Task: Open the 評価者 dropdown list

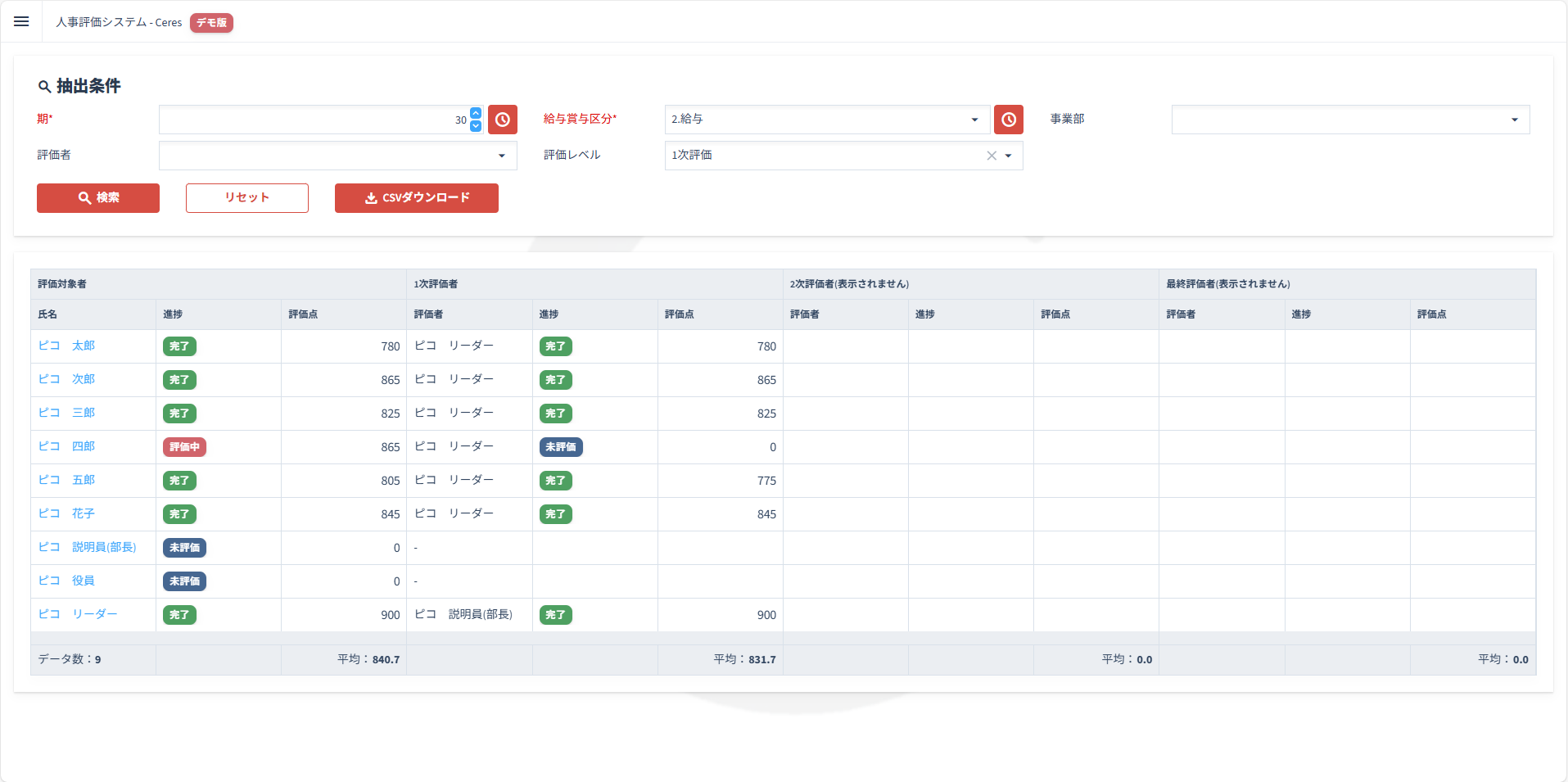Action: tap(501, 156)
